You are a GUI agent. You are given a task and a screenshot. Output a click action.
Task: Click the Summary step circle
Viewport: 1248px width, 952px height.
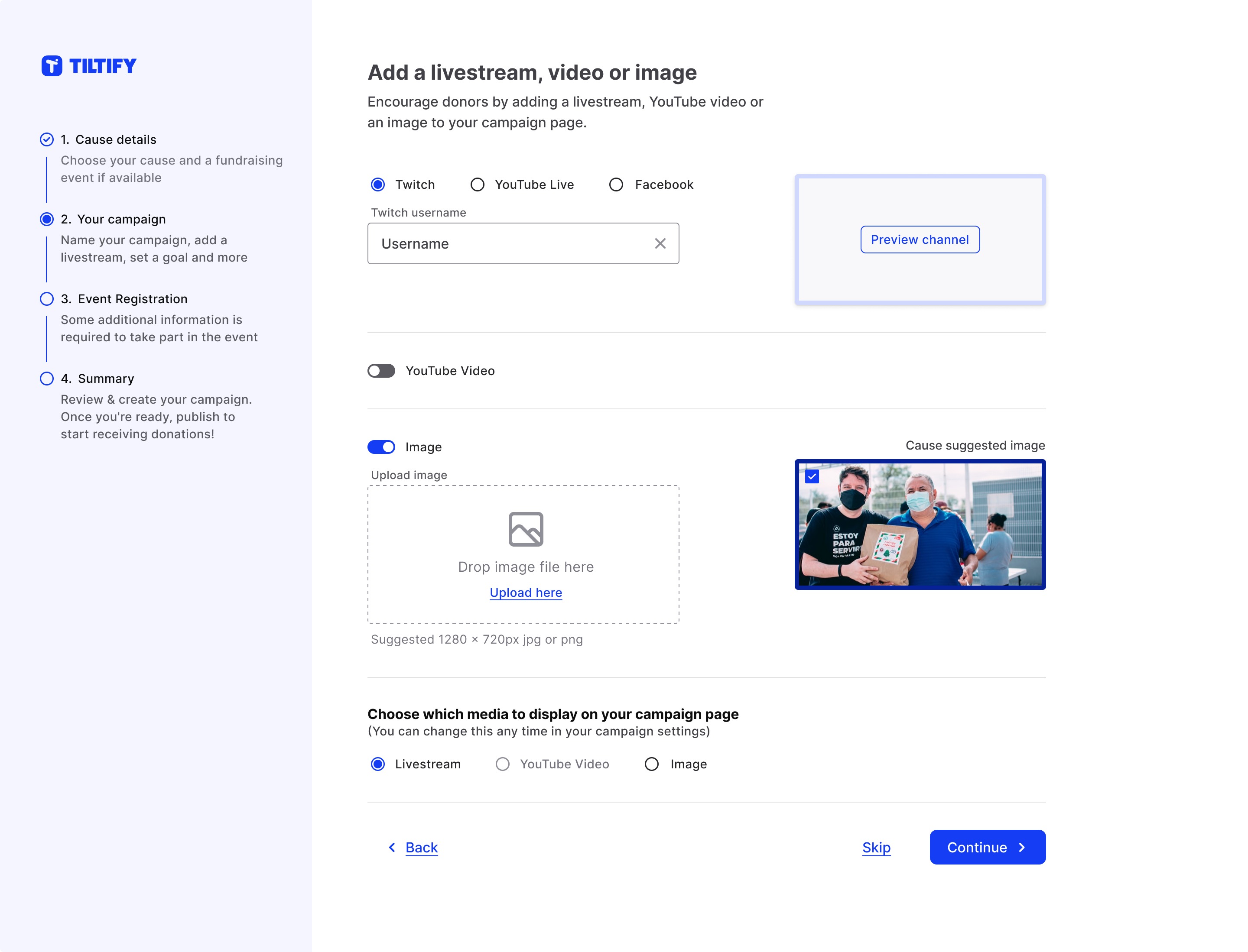tap(47, 379)
